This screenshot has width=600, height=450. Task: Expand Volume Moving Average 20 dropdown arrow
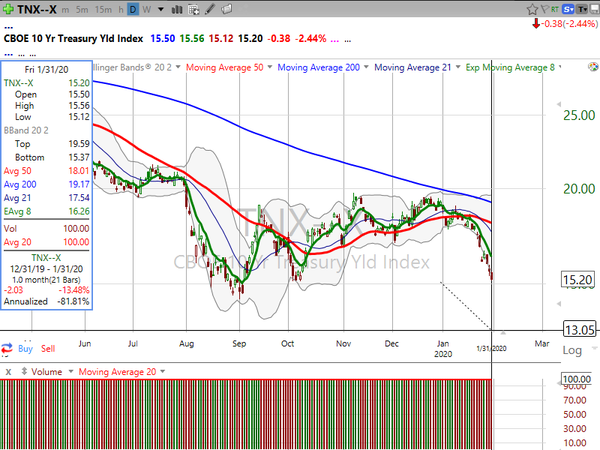tap(163, 372)
